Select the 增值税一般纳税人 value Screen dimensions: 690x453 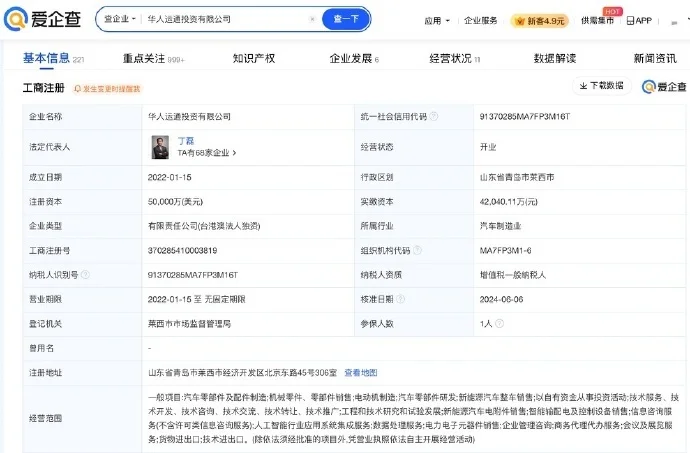pos(513,275)
